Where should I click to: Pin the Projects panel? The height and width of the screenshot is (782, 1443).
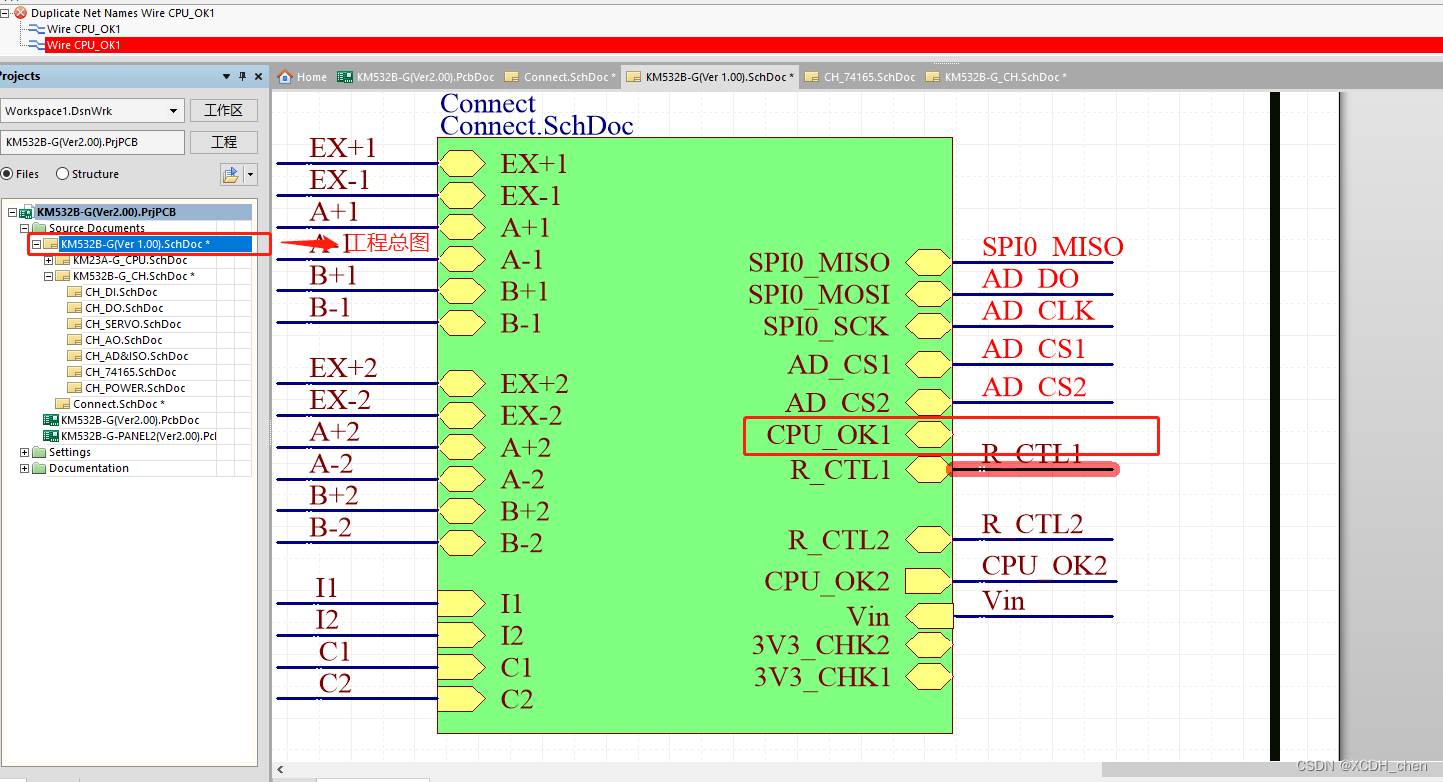coord(242,76)
